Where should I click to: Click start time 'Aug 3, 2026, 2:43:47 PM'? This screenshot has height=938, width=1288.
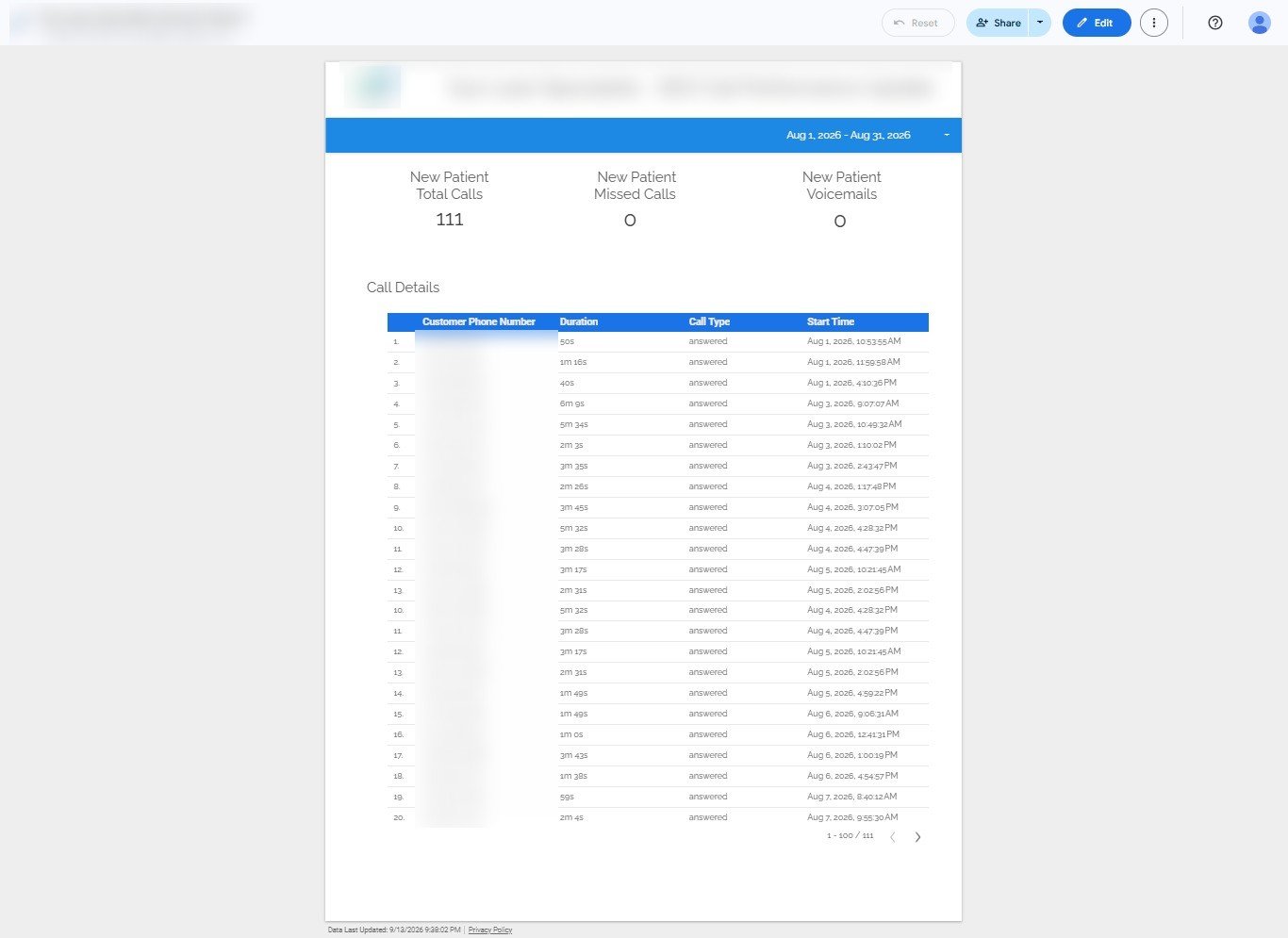[x=851, y=466]
